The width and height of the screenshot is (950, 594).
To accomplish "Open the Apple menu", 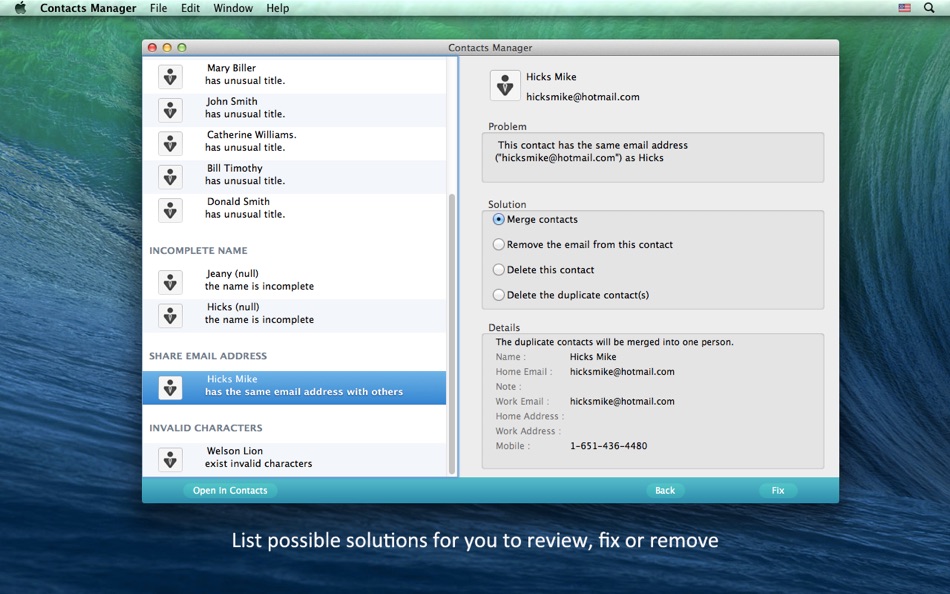I will [x=20, y=8].
